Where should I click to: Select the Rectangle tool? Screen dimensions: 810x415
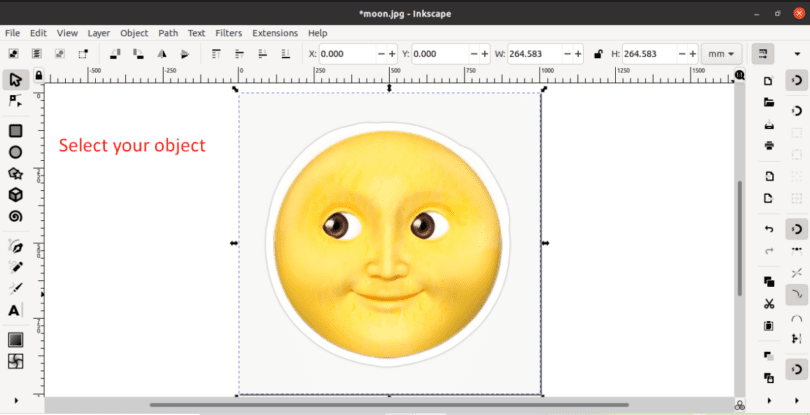15,131
